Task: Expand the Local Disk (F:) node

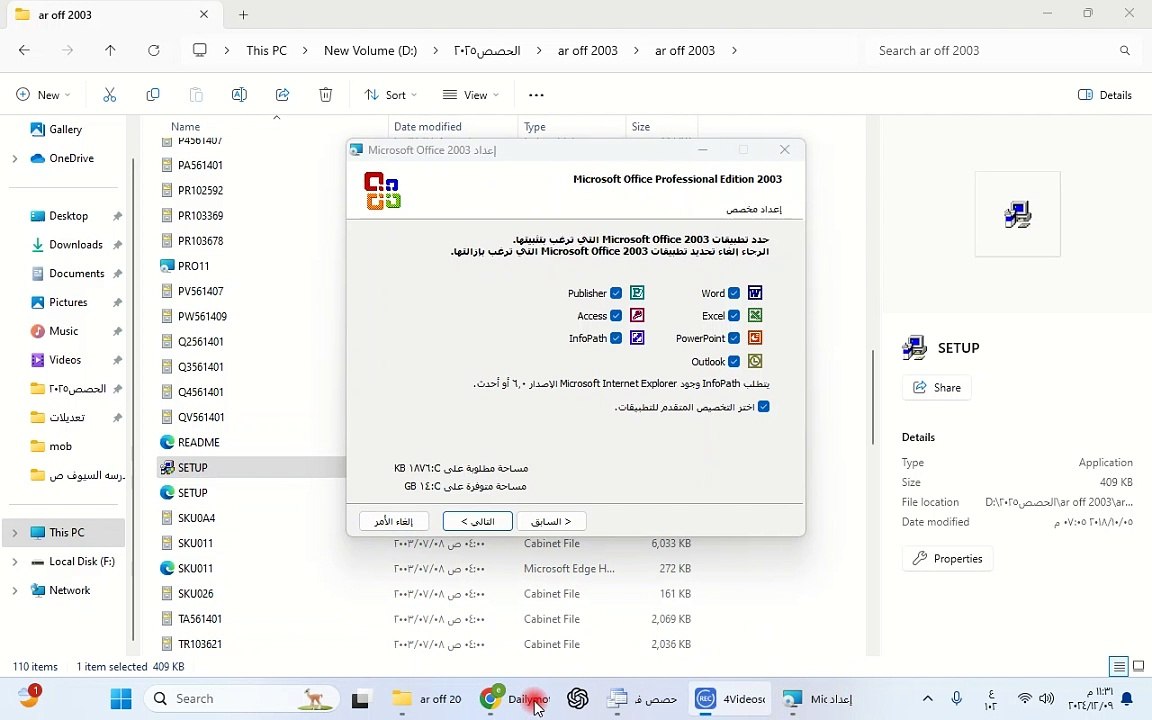Action: (x=15, y=561)
